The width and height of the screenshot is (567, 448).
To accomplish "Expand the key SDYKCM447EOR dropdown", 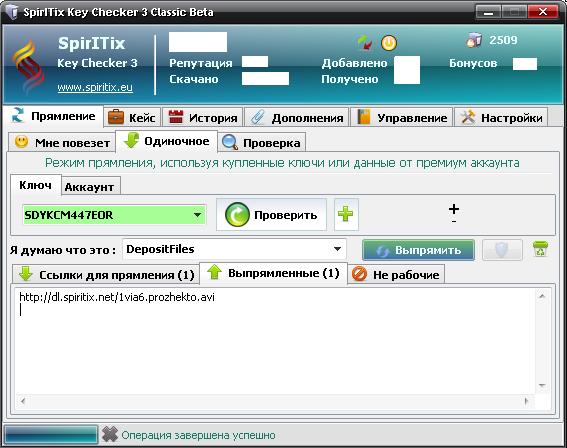I will [x=197, y=215].
